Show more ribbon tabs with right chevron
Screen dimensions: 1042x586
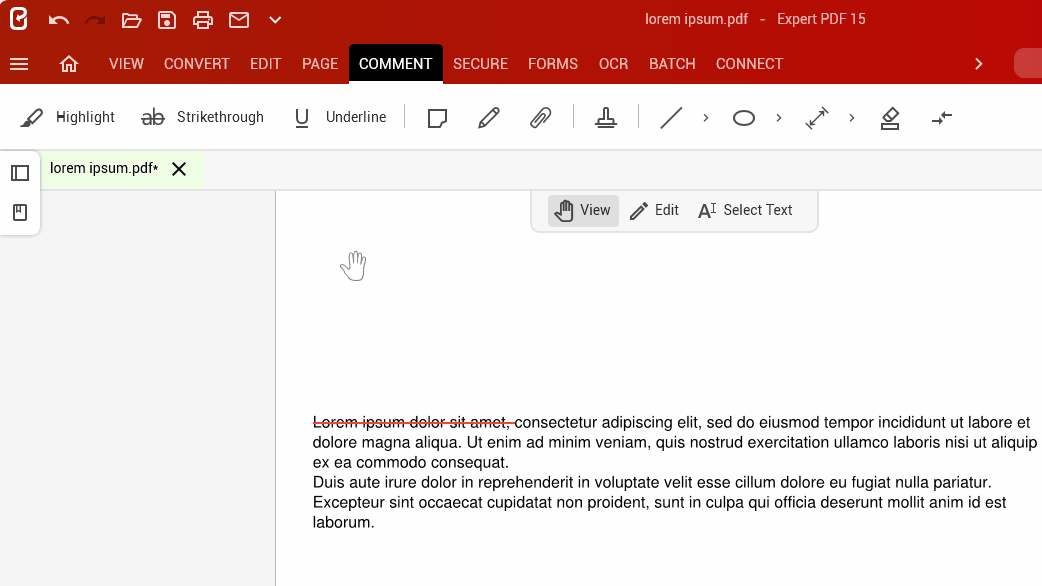[x=978, y=64]
